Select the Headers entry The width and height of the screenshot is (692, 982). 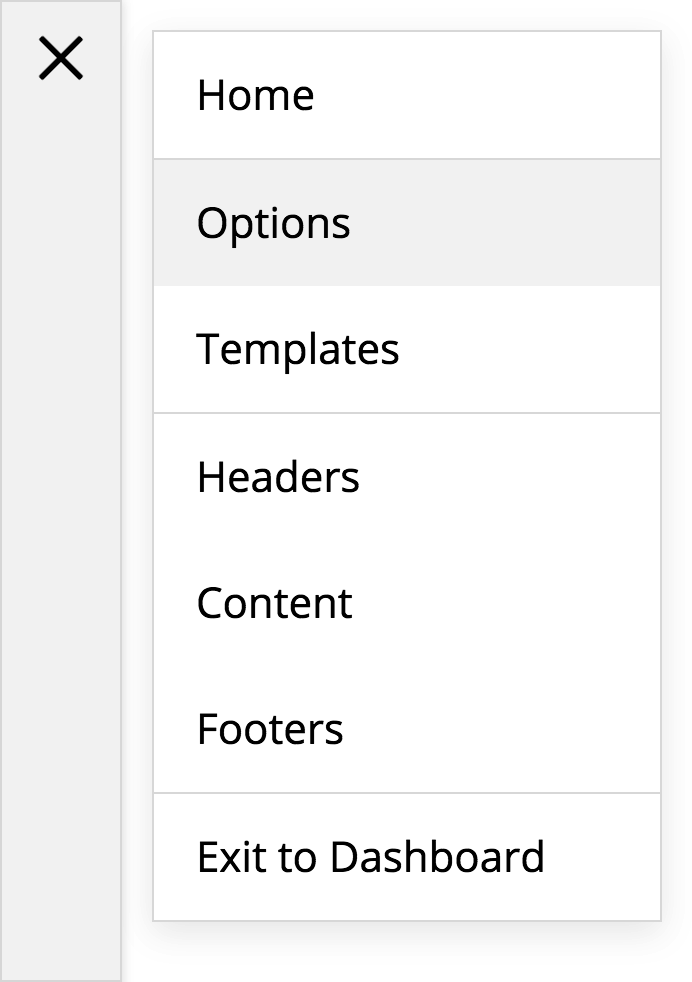coord(278,477)
